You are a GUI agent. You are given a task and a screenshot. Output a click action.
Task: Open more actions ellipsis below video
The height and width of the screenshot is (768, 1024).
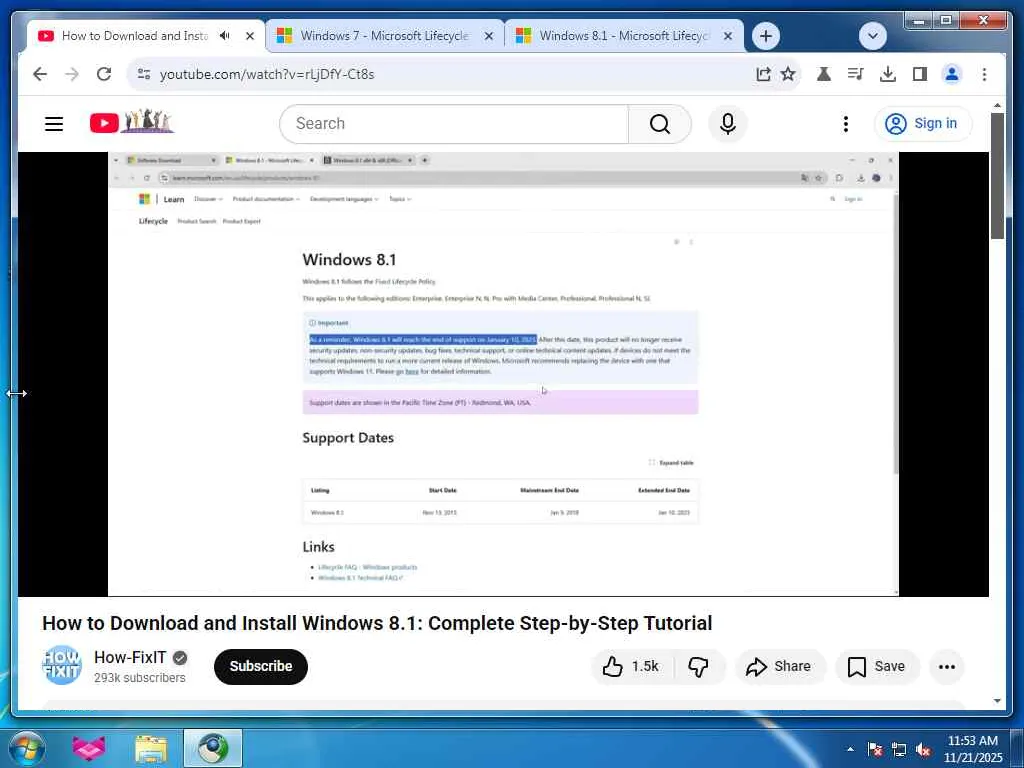pyautogui.click(x=947, y=667)
